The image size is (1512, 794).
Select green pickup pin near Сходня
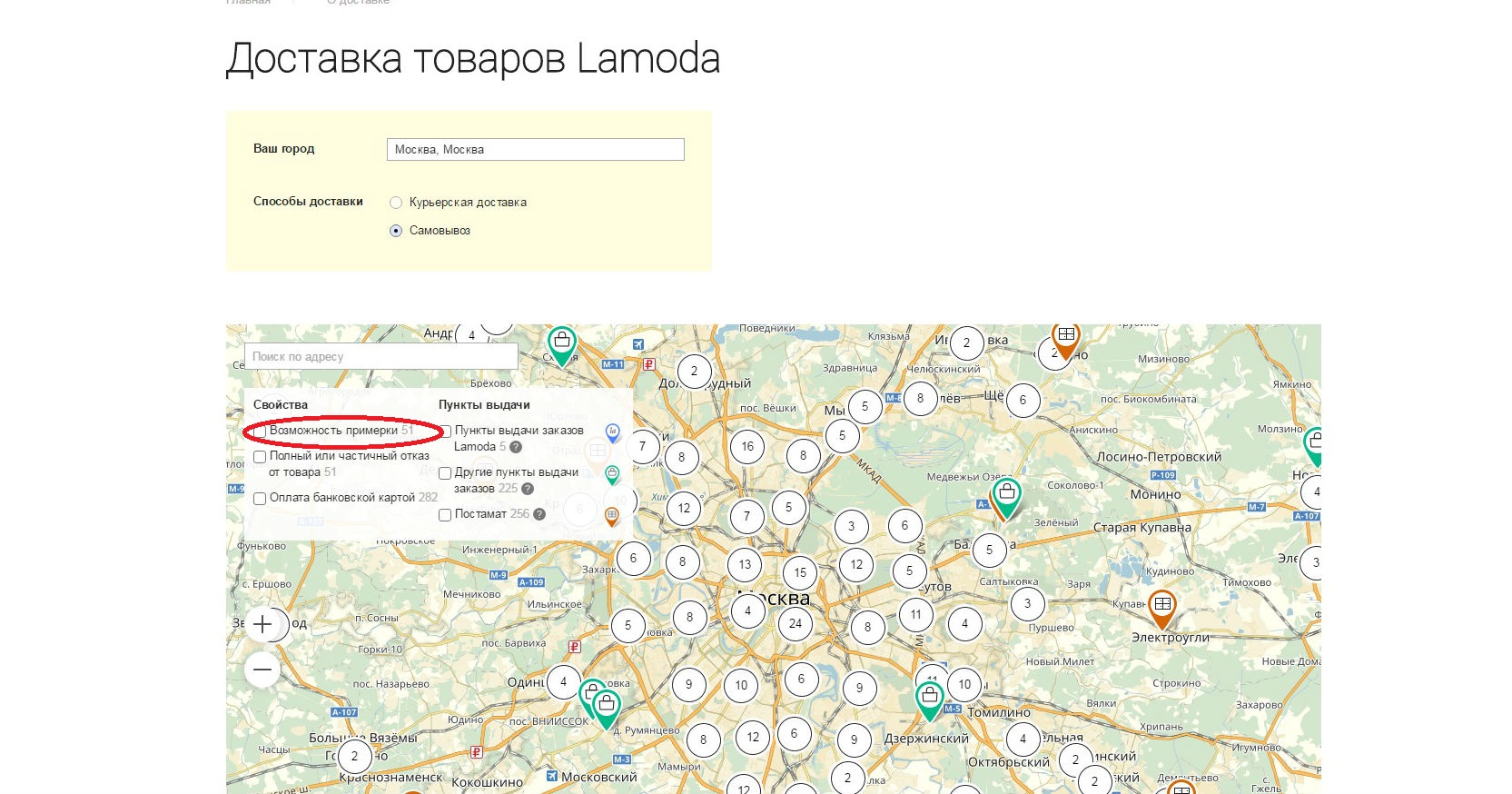562,345
